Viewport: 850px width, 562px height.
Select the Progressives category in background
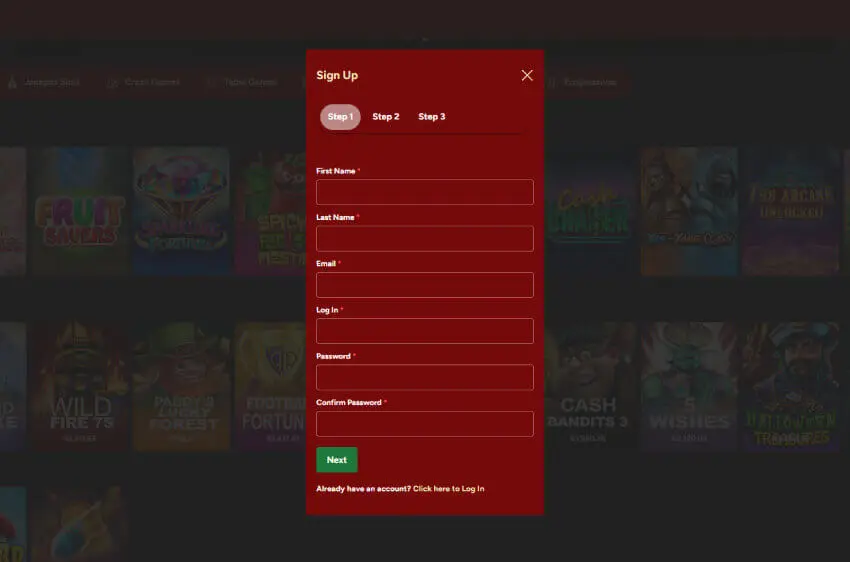[583, 82]
